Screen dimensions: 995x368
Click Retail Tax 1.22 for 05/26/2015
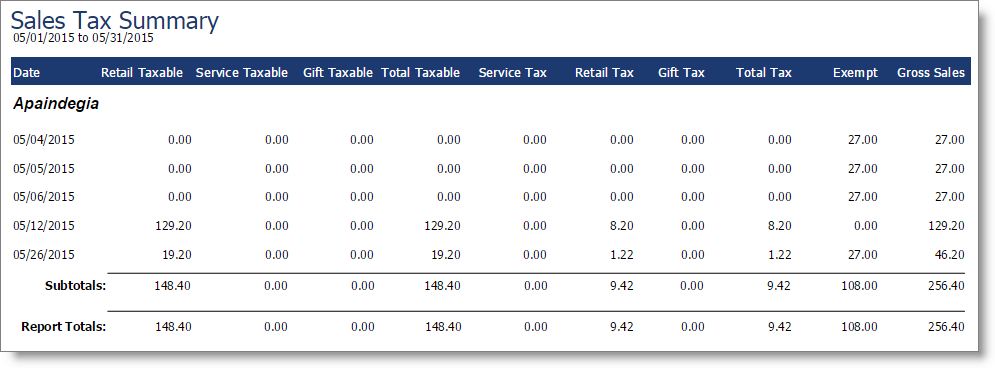(x=622, y=255)
